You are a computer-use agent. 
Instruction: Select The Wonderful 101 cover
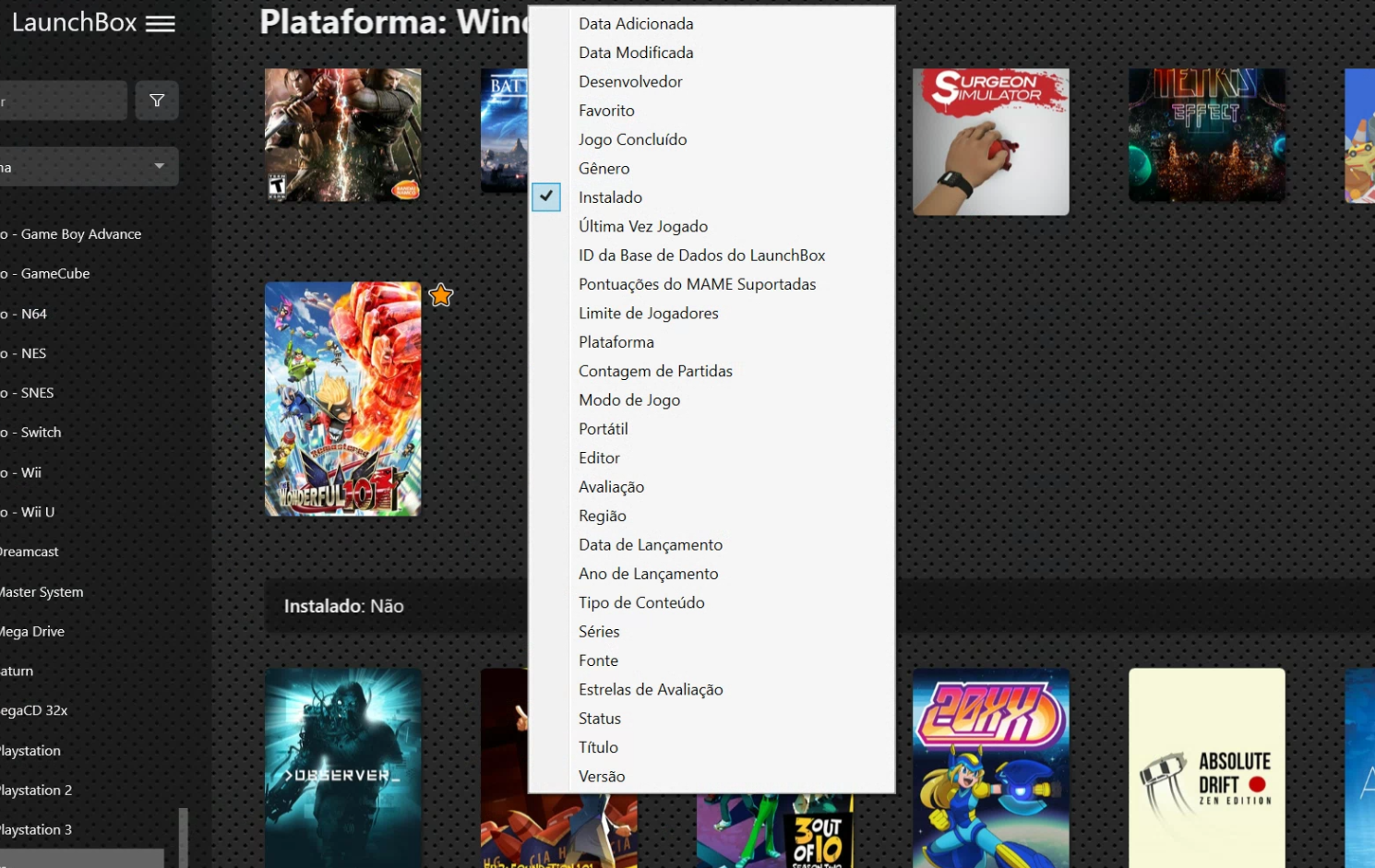(343, 398)
